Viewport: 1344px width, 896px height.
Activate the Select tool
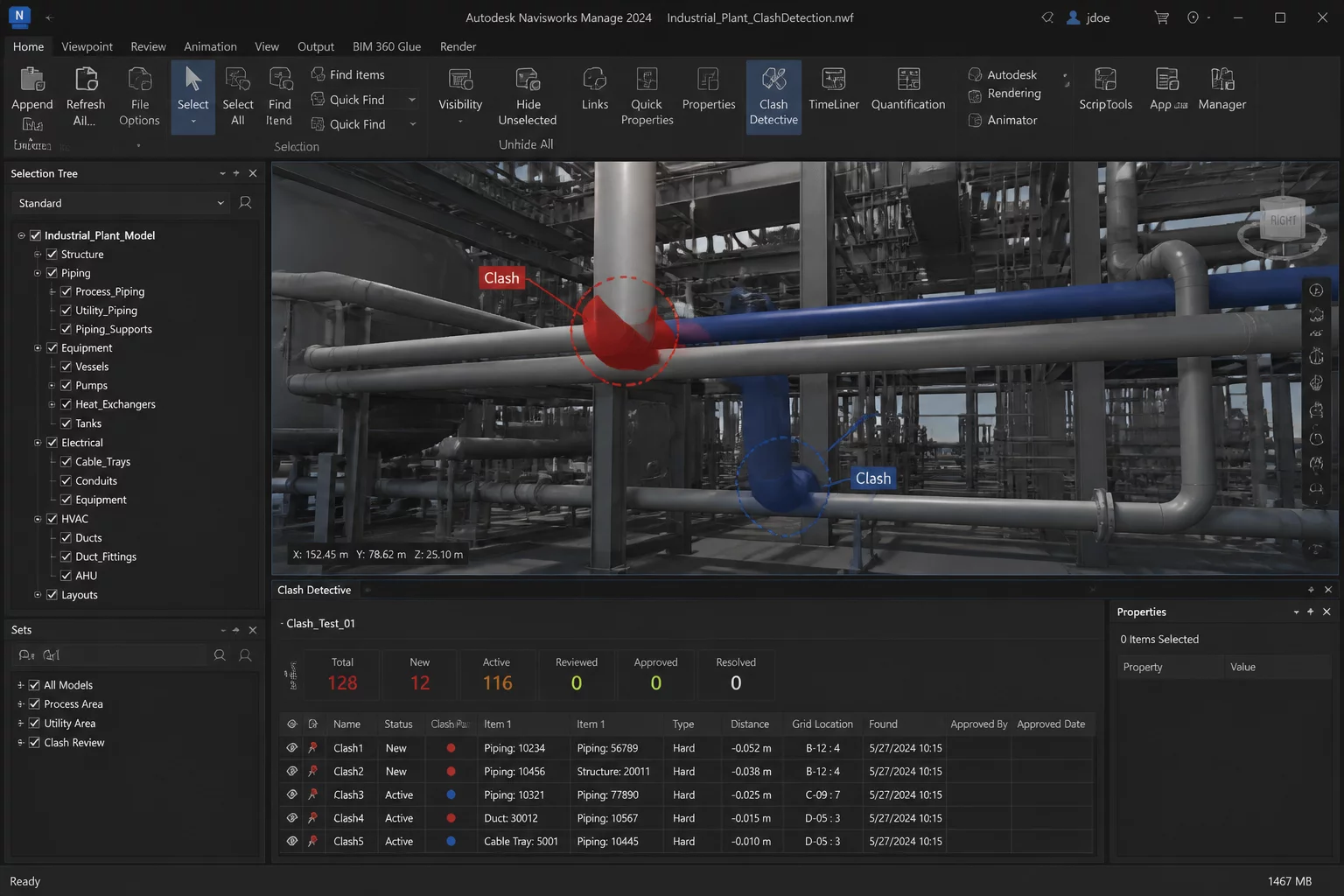click(x=193, y=95)
